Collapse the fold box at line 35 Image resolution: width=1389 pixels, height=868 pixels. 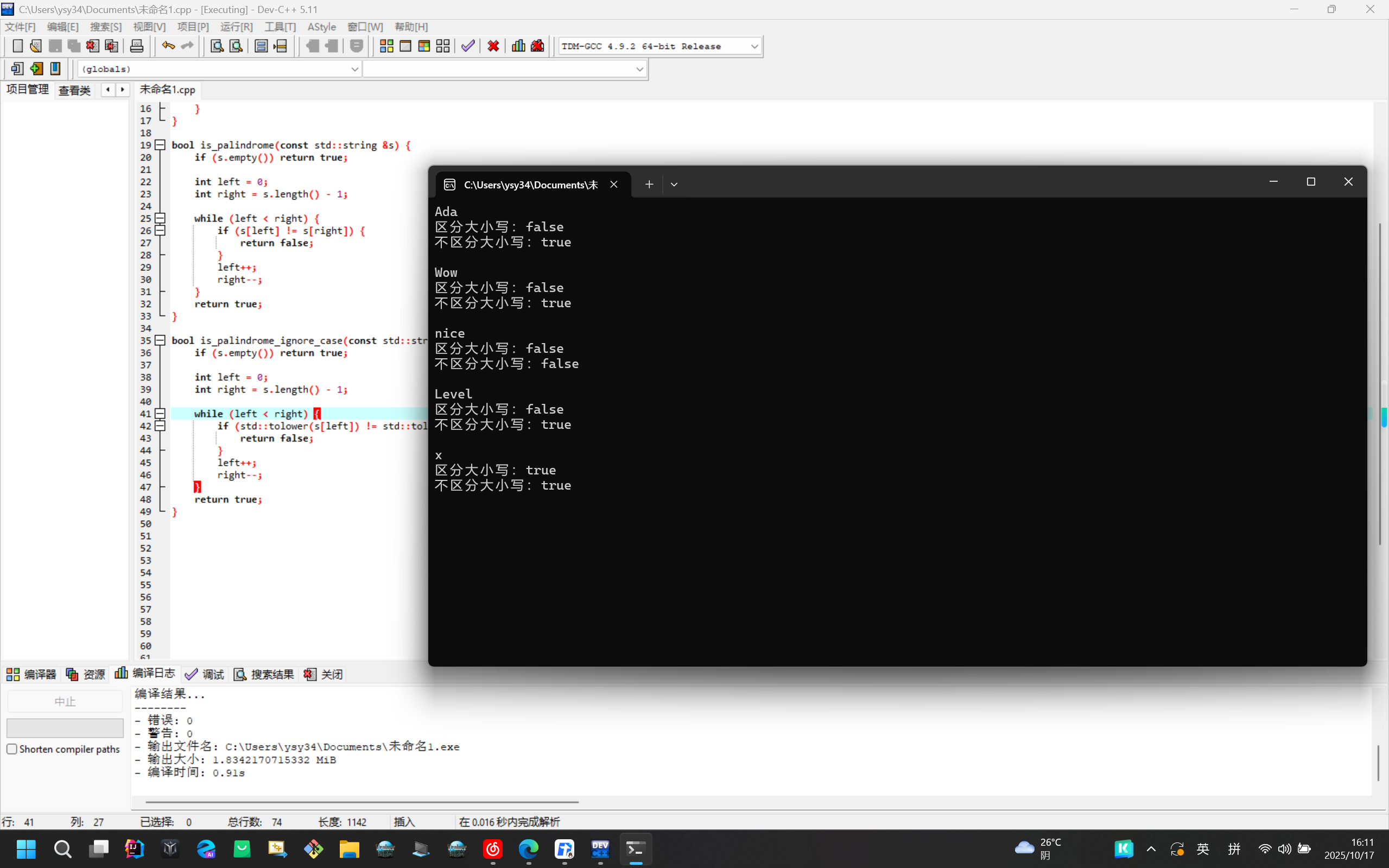pyautogui.click(x=161, y=340)
